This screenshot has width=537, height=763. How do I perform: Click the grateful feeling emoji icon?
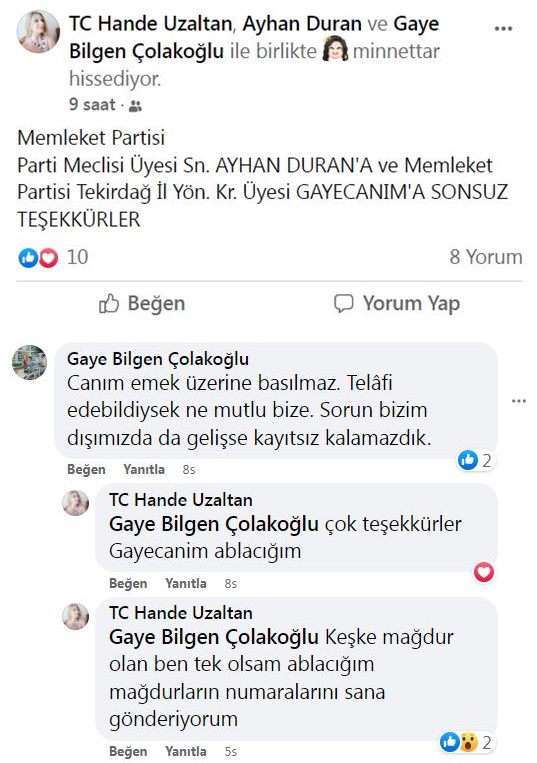pyautogui.click(x=335, y=50)
